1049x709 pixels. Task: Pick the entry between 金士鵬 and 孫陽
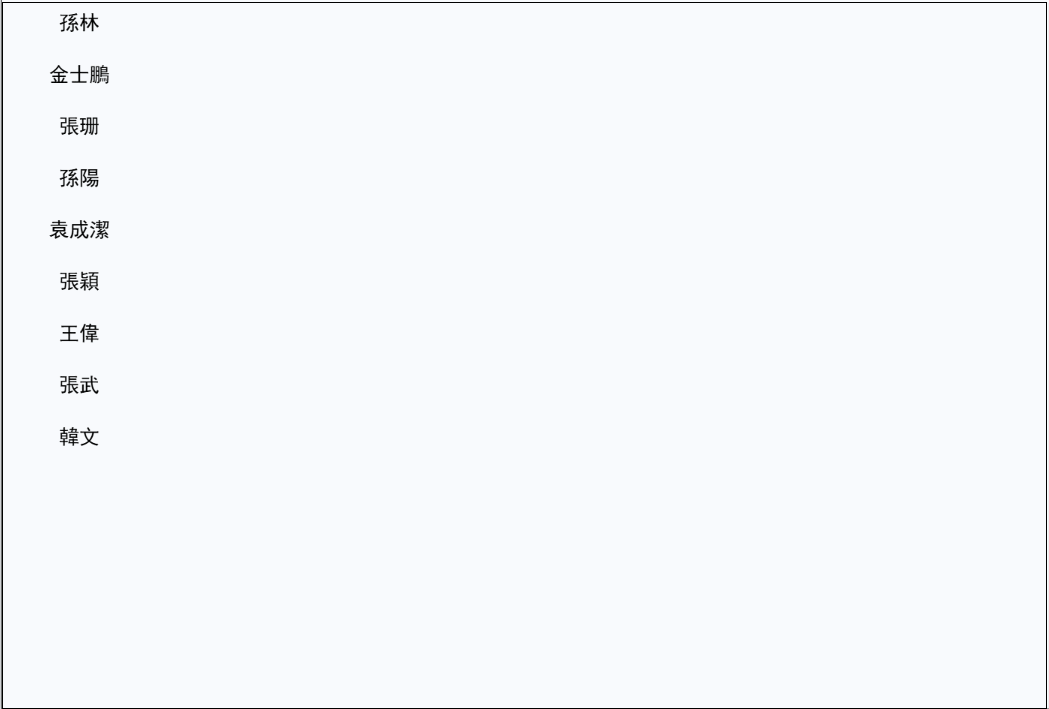click(79, 126)
